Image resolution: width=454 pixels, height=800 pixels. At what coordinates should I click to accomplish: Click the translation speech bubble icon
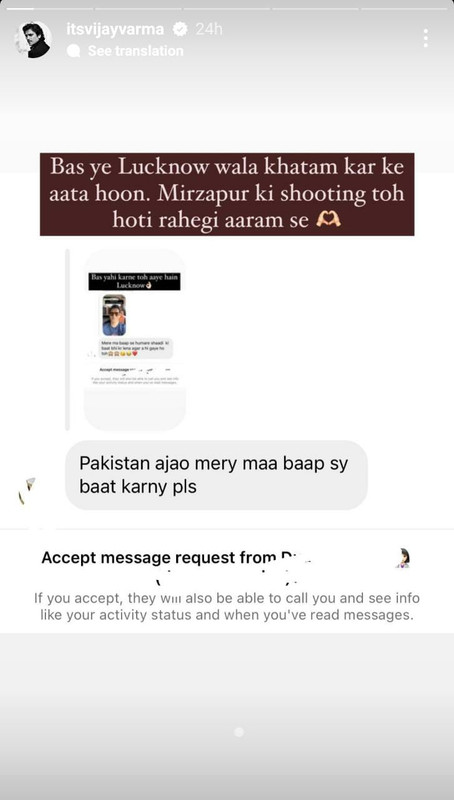coord(74,51)
